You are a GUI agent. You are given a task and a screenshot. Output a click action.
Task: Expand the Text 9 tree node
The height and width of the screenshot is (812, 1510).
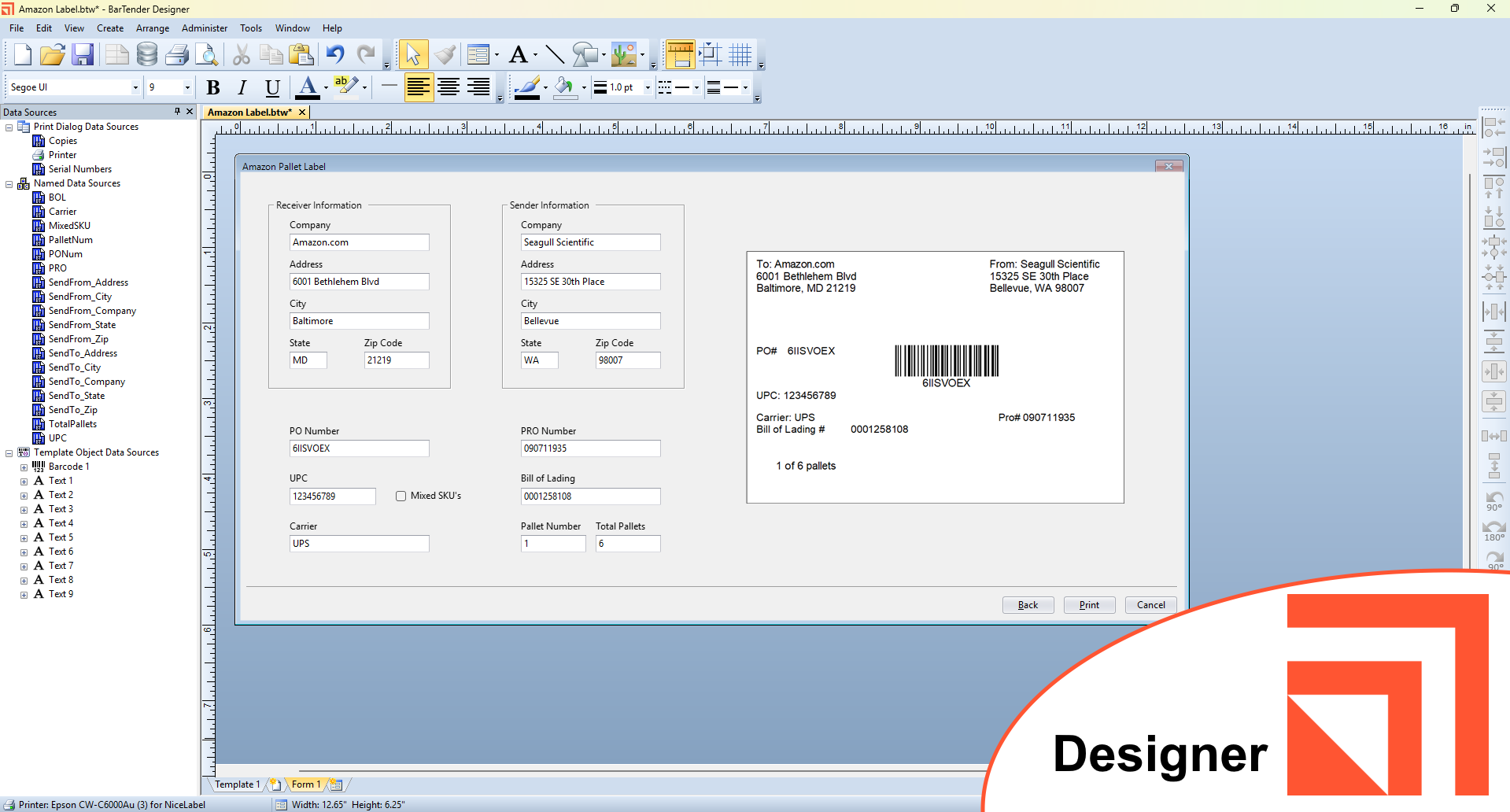coord(24,595)
